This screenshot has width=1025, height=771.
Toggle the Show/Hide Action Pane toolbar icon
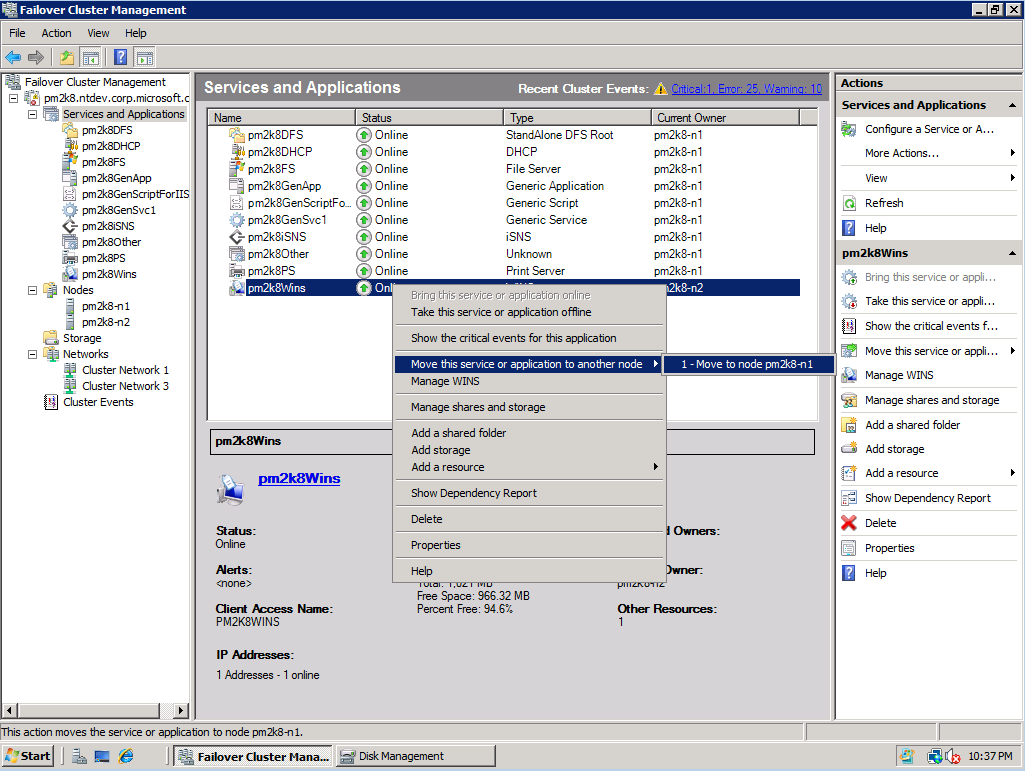pyautogui.click(x=144, y=57)
